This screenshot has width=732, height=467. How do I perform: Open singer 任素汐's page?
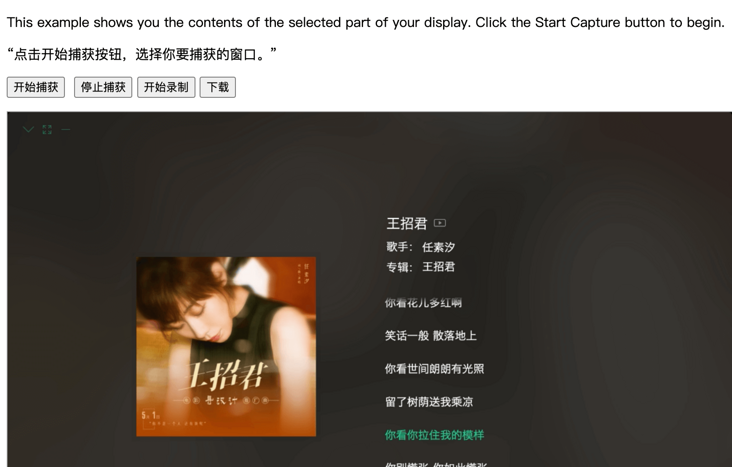[x=438, y=247]
